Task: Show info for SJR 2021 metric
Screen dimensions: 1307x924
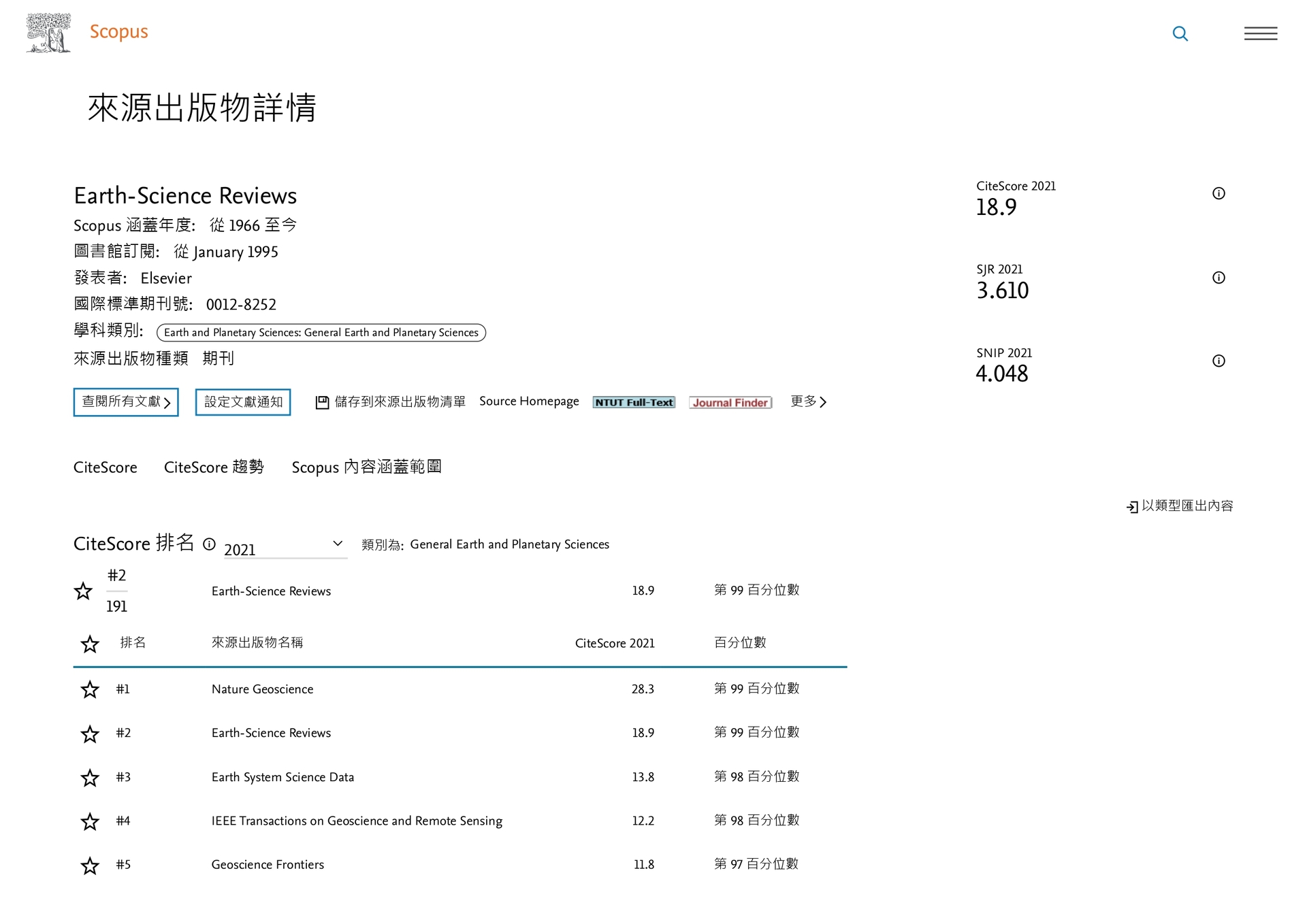Action: coord(1219,278)
